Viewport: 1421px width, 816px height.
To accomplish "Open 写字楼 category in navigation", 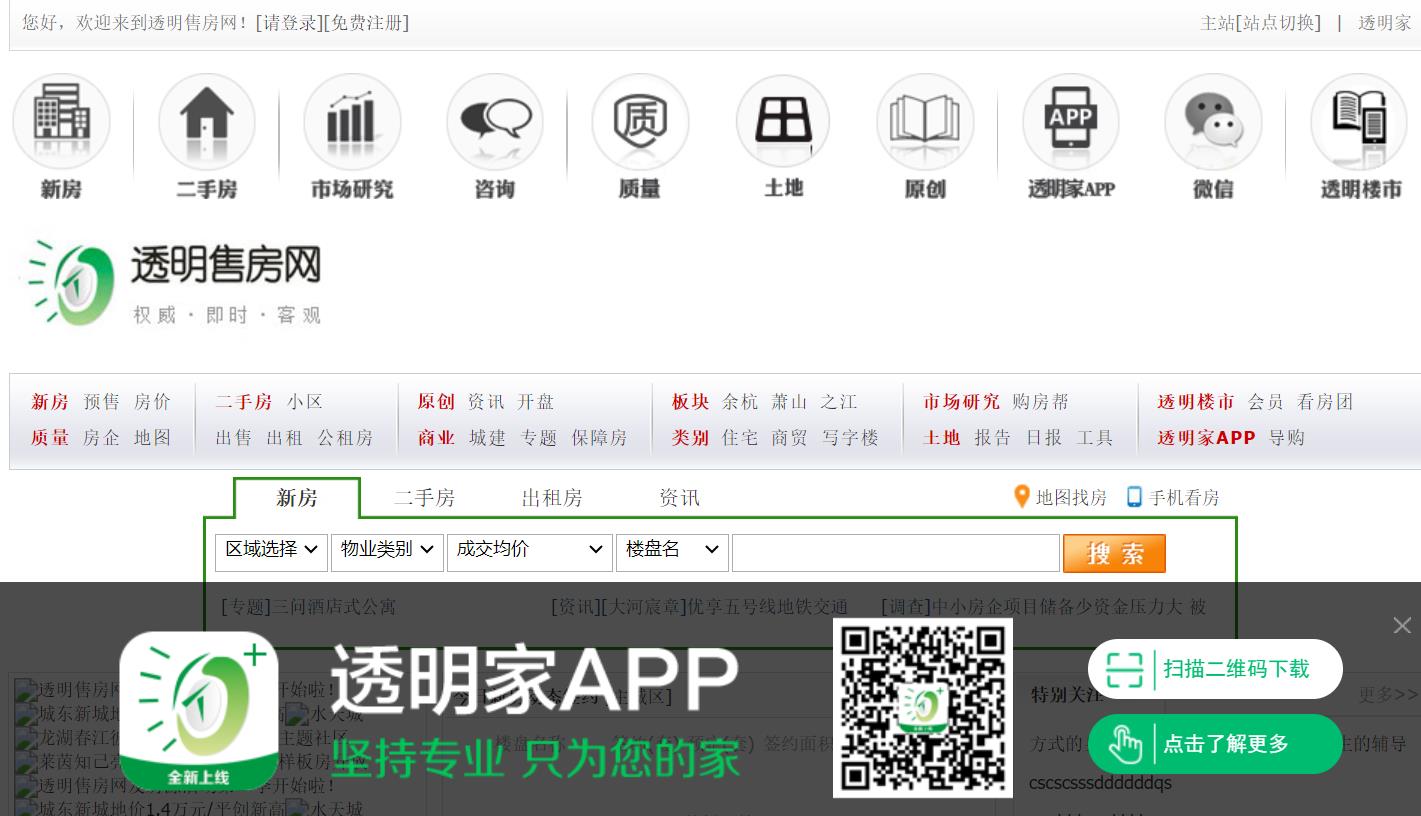I will pyautogui.click(x=850, y=438).
